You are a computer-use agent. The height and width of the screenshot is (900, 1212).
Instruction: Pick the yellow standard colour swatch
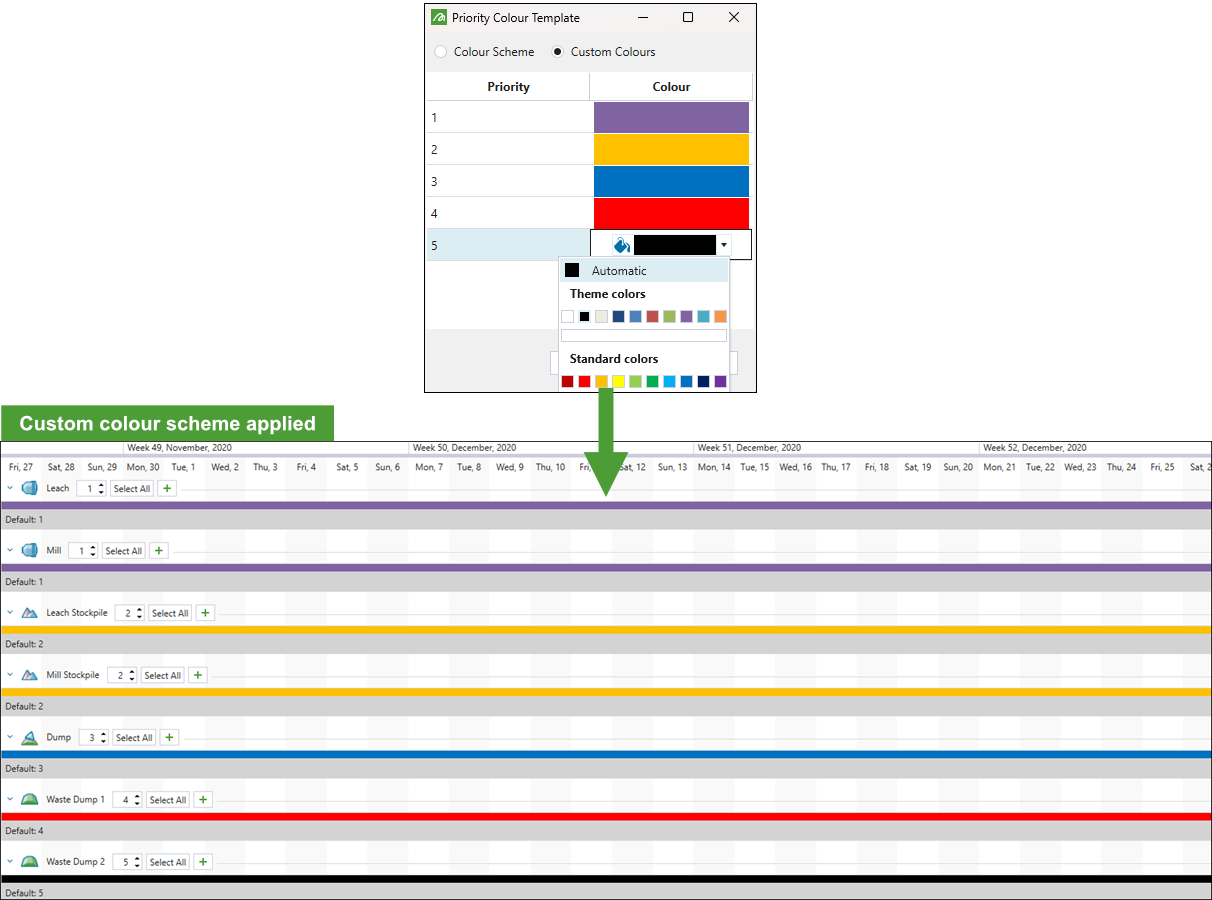click(619, 381)
